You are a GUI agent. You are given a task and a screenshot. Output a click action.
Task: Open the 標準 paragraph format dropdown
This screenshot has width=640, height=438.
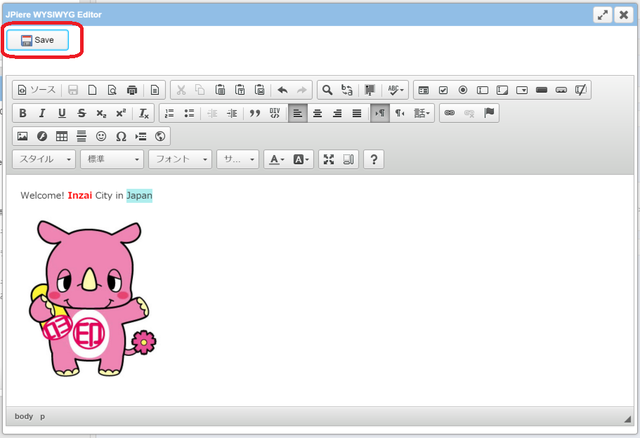click(x=111, y=159)
